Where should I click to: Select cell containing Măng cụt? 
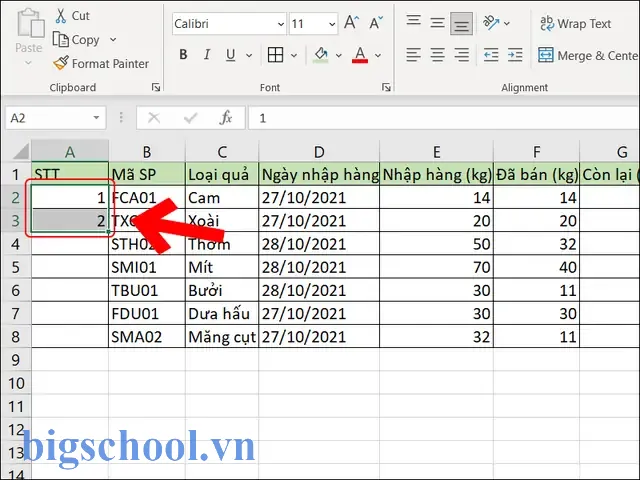point(222,337)
